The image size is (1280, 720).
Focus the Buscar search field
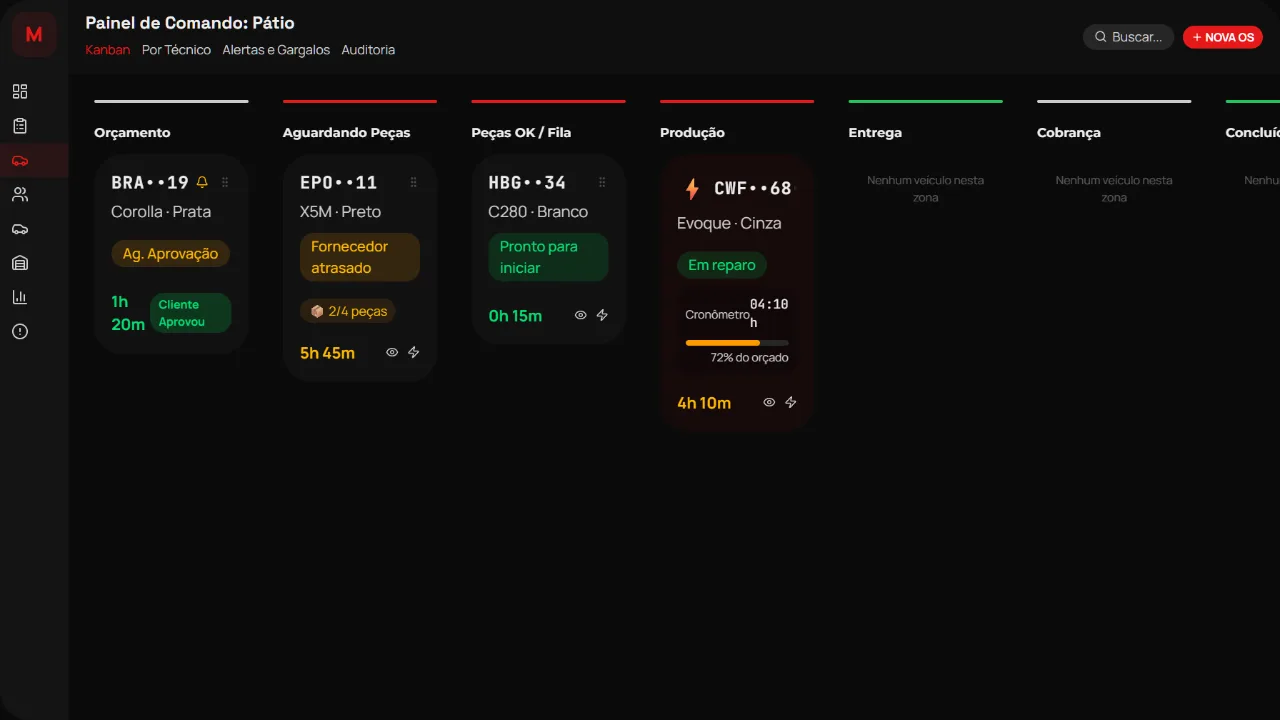(x=1128, y=37)
